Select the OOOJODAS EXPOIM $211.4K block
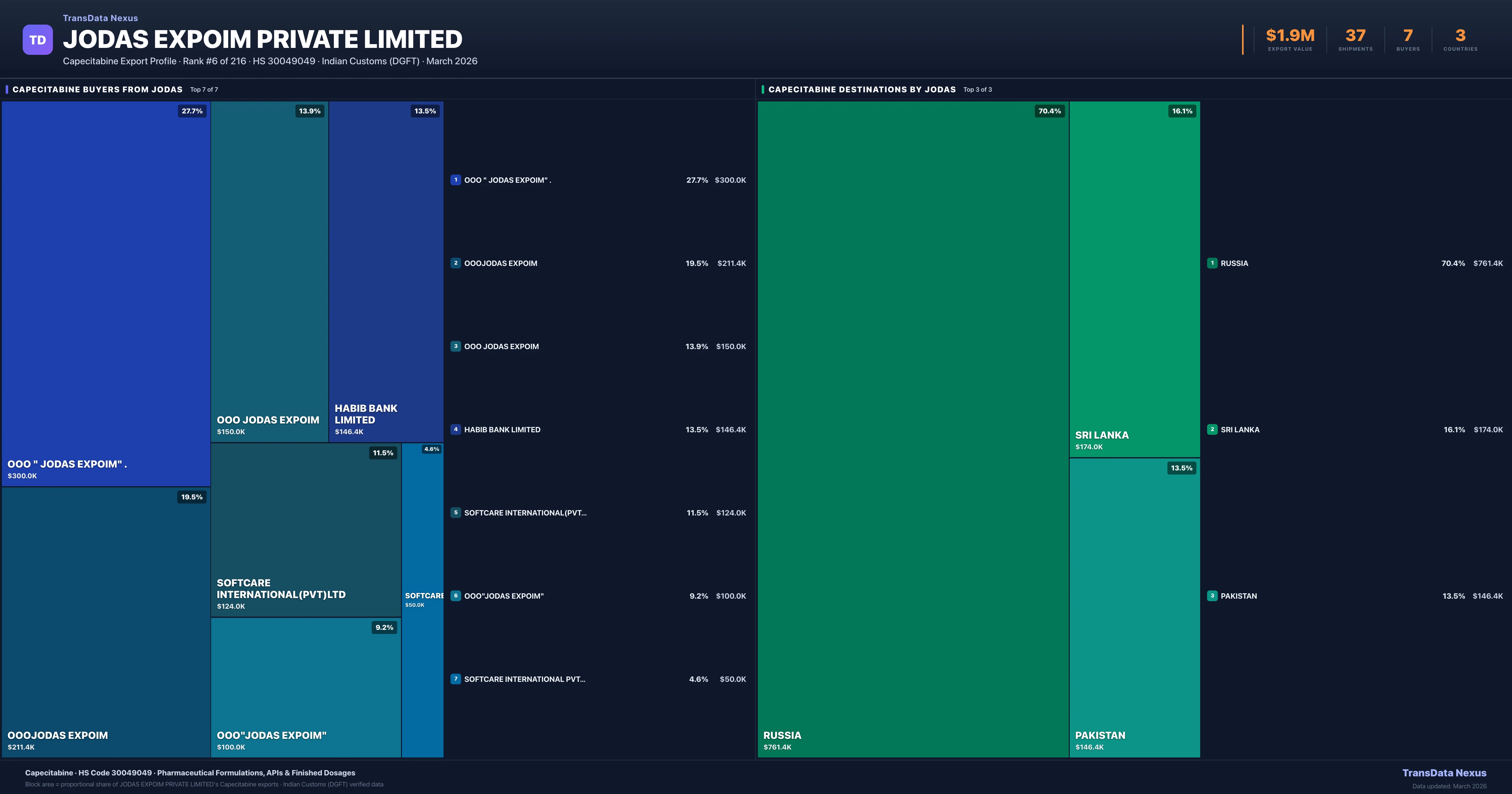The width and height of the screenshot is (1512, 794). (106, 623)
